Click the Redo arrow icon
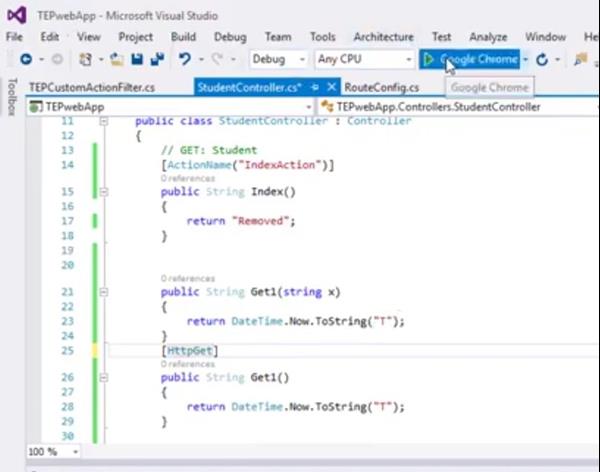The height and width of the screenshot is (472, 600). [x=217, y=60]
